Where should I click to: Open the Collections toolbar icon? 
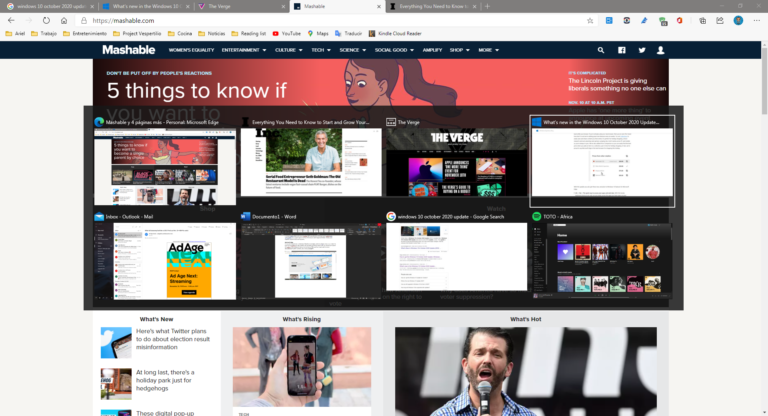[702, 21]
